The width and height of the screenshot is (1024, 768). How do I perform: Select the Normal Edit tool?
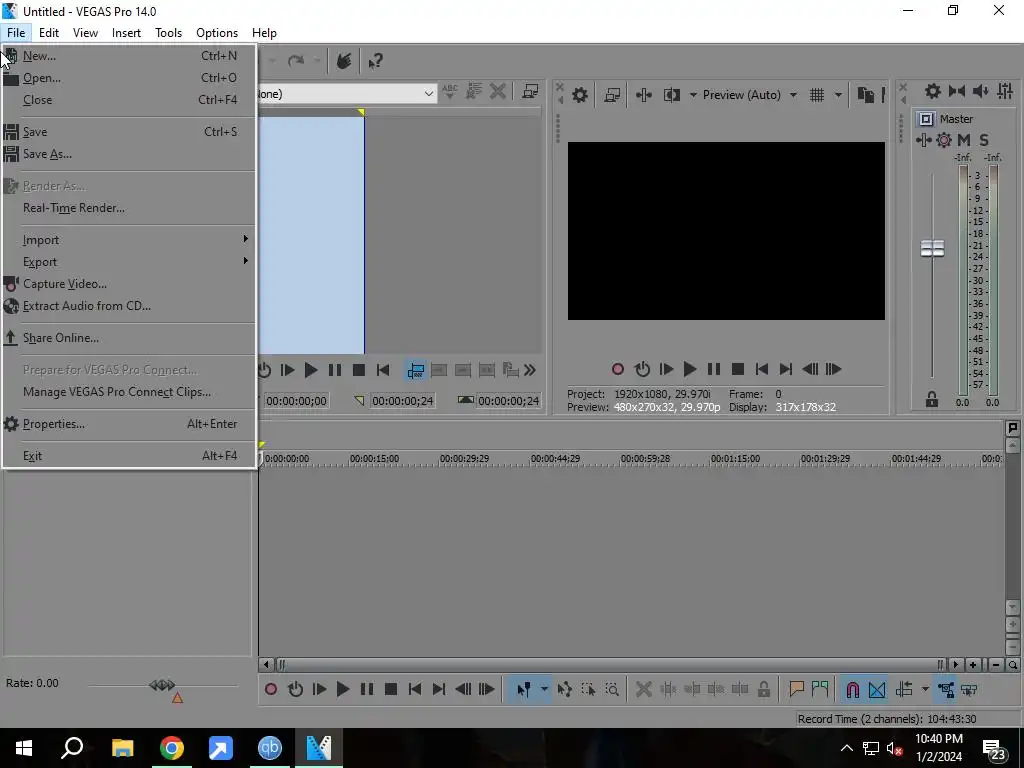[523, 689]
